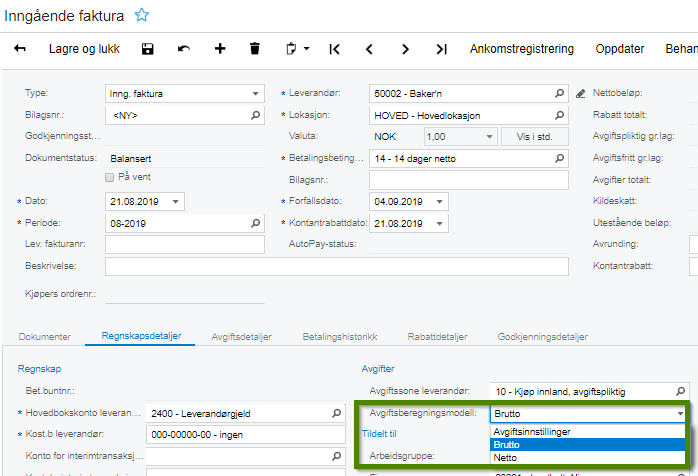This screenshot has width=698, height=476.
Task: Switch to Avgiftsdetaljer tab
Action: (x=241, y=337)
